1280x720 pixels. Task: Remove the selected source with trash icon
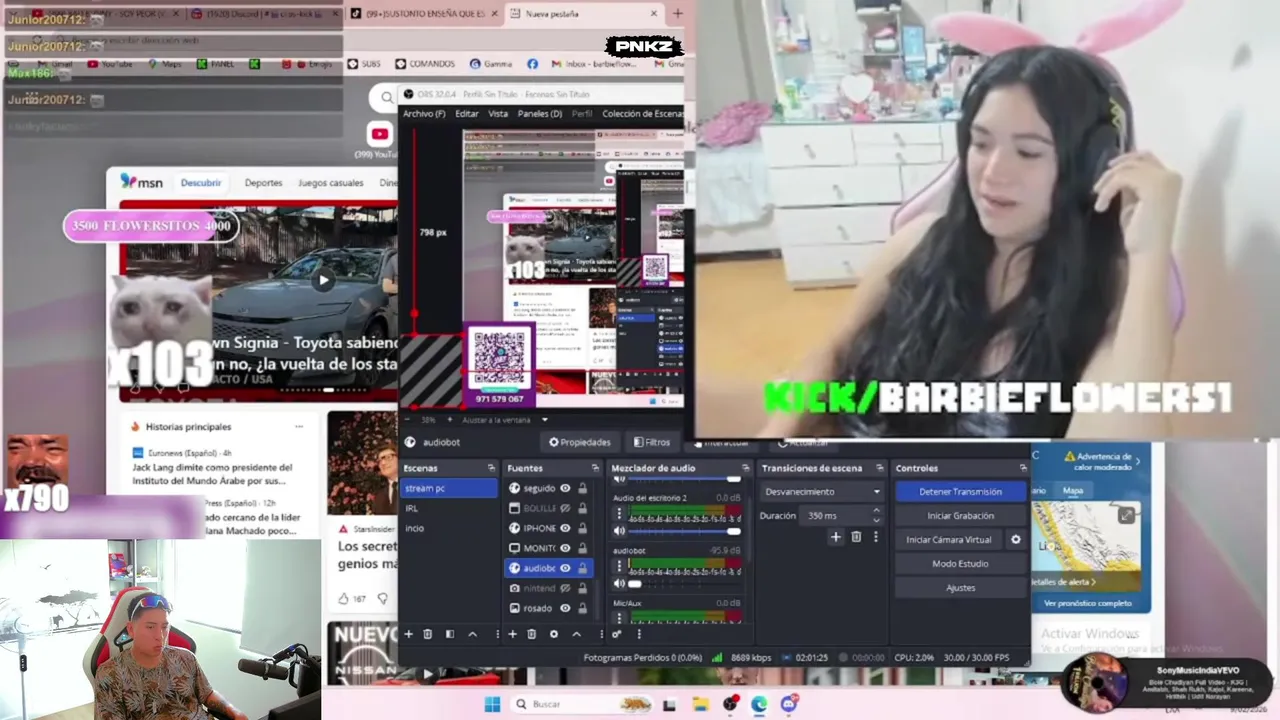(531, 634)
